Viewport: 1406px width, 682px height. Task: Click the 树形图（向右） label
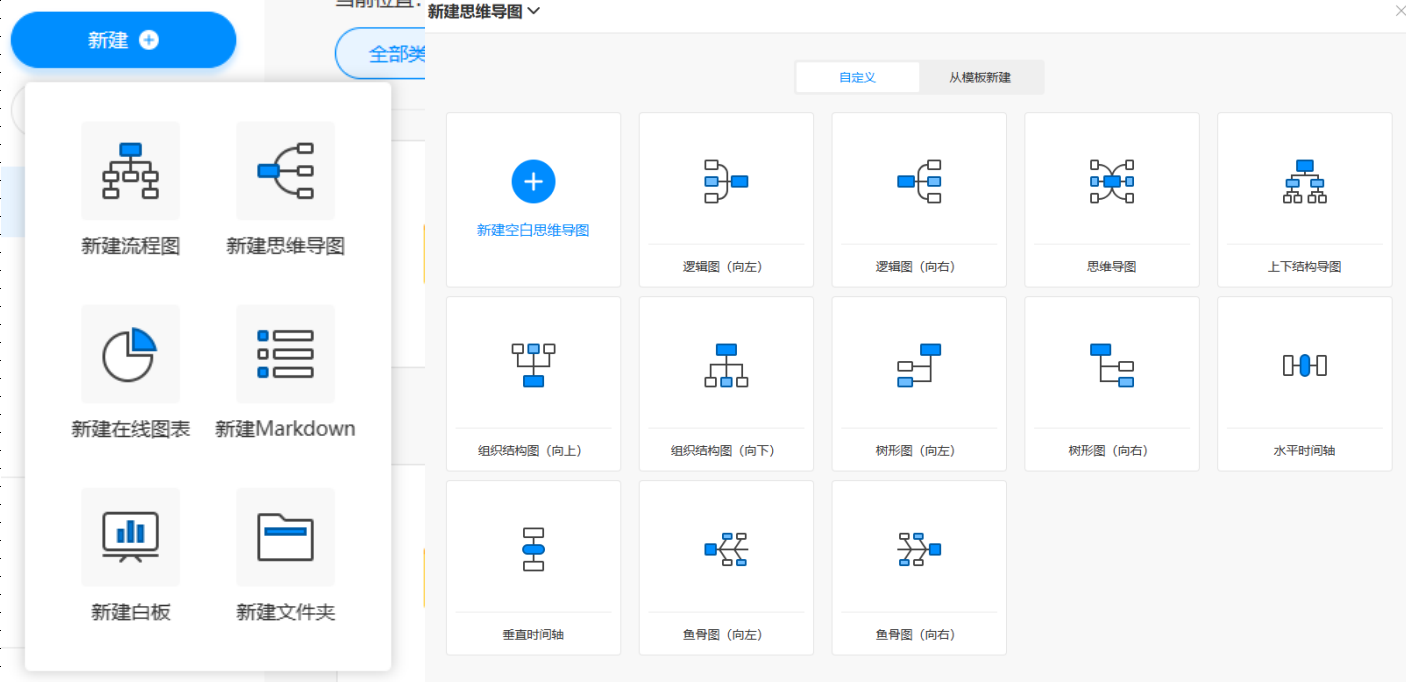(1111, 451)
